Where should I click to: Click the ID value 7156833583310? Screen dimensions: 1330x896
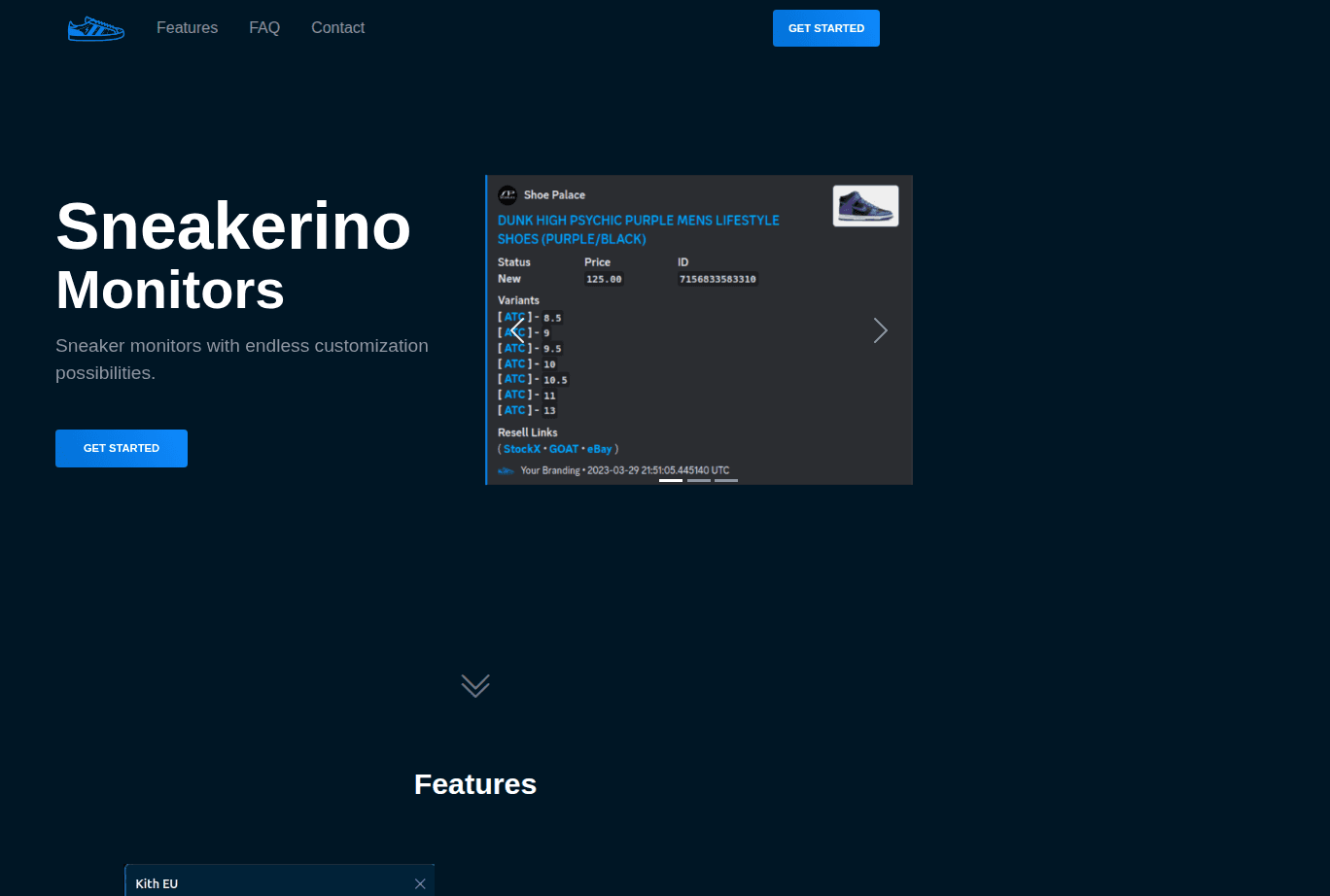pyautogui.click(x=717, y=279)
